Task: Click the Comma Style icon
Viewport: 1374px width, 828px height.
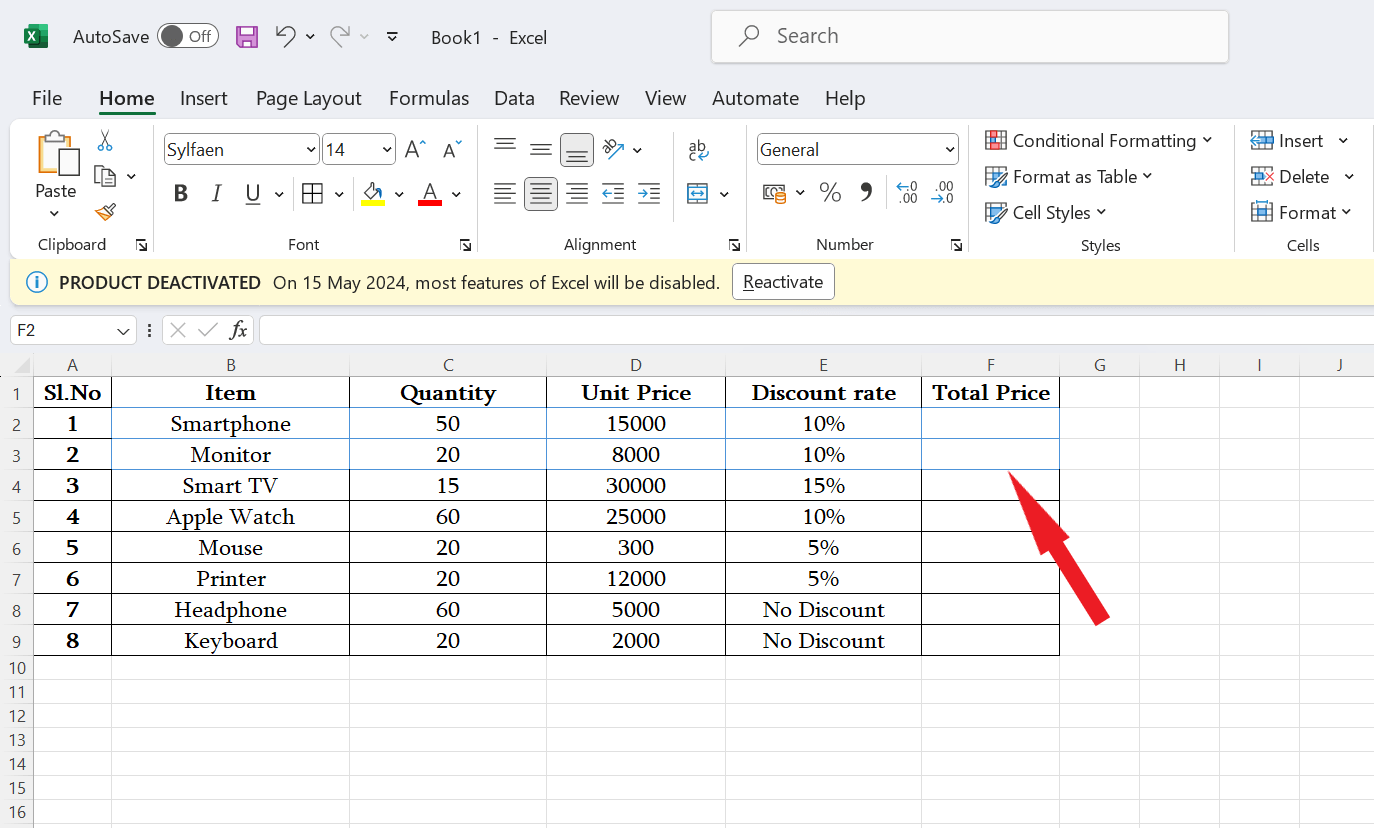Action: pyautogui.click(x=867, y=193)
